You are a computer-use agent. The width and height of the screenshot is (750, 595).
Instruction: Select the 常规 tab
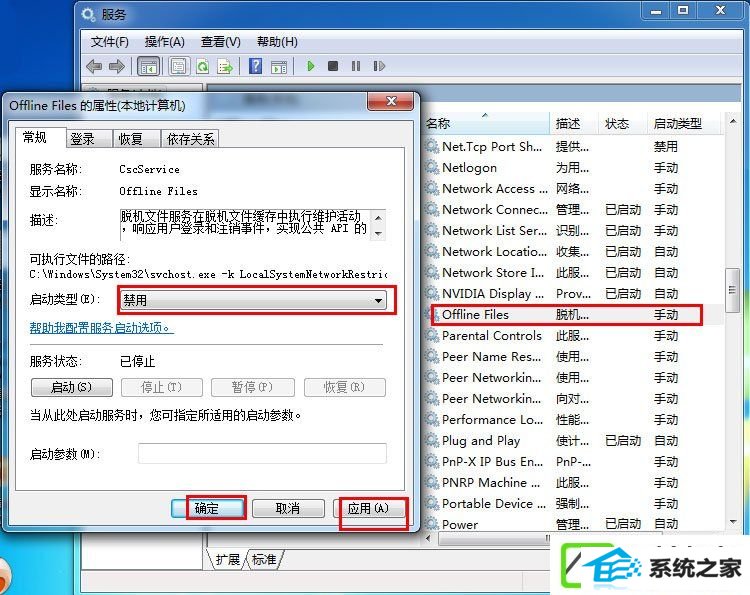[x=40, y=137]
